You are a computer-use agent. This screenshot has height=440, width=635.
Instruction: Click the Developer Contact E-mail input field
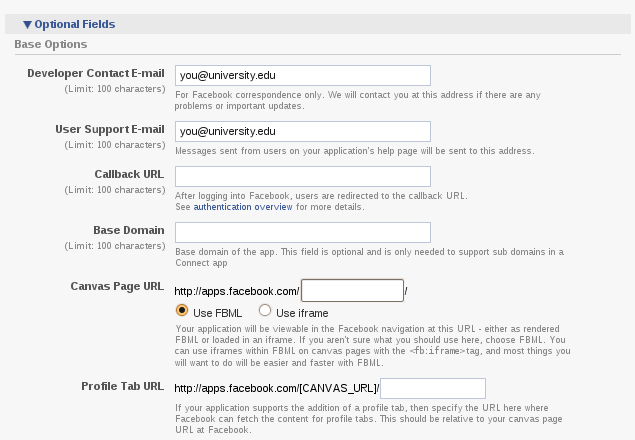tap(302, 76)
